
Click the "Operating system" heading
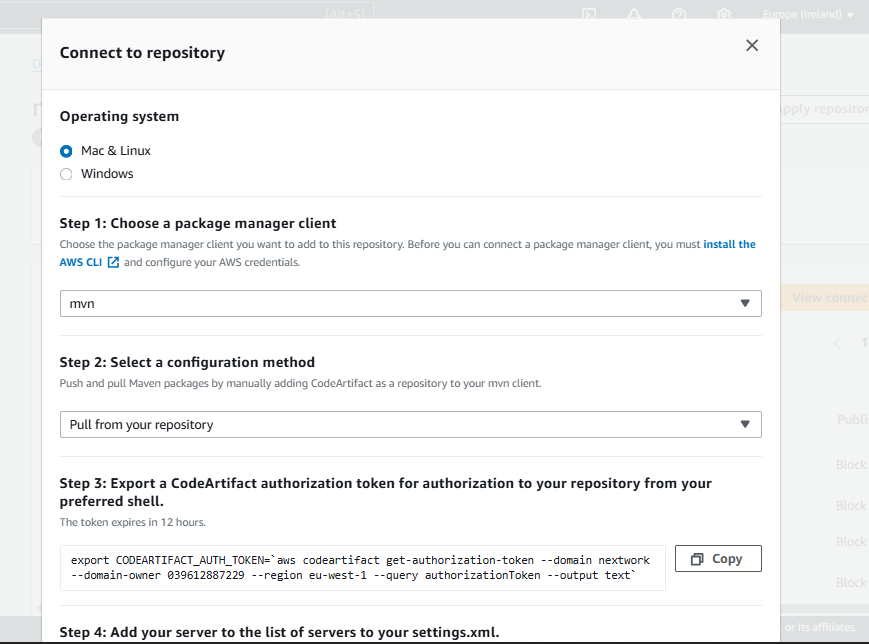[119, 116]
